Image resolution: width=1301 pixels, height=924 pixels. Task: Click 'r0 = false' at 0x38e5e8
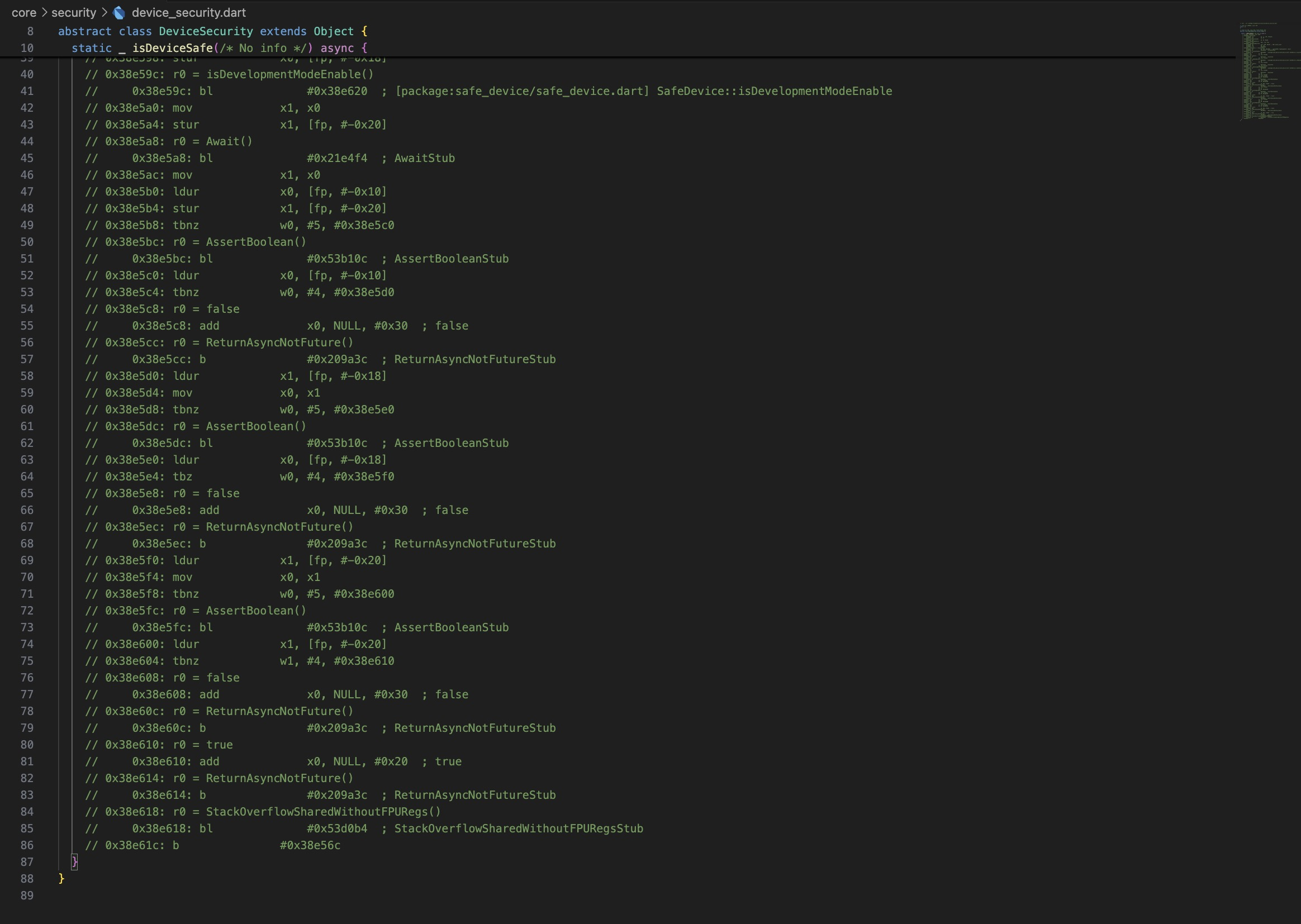(x=206, y=494)
